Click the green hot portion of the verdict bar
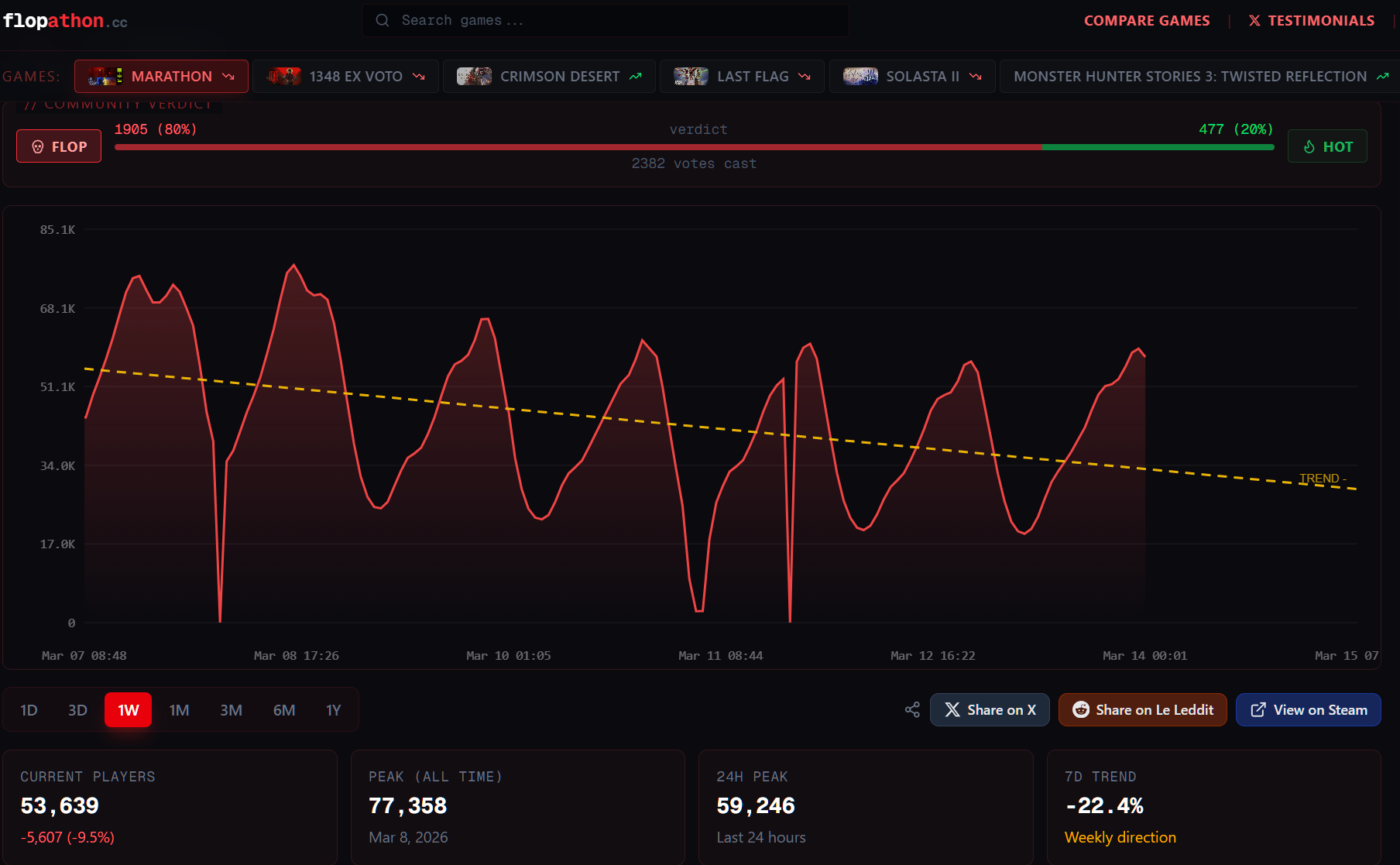 pyautogui.click(x=1158, y=146)
